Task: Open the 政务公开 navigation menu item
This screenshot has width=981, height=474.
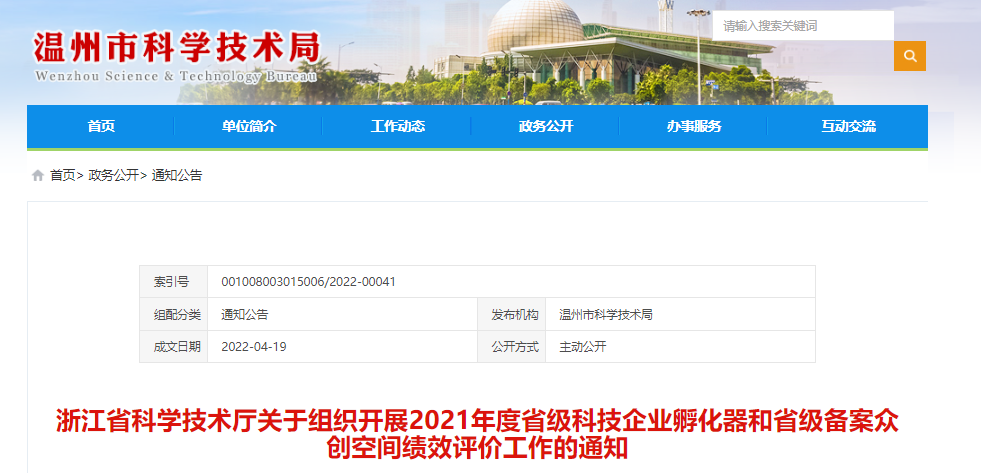Action: (x=546, y=126)
